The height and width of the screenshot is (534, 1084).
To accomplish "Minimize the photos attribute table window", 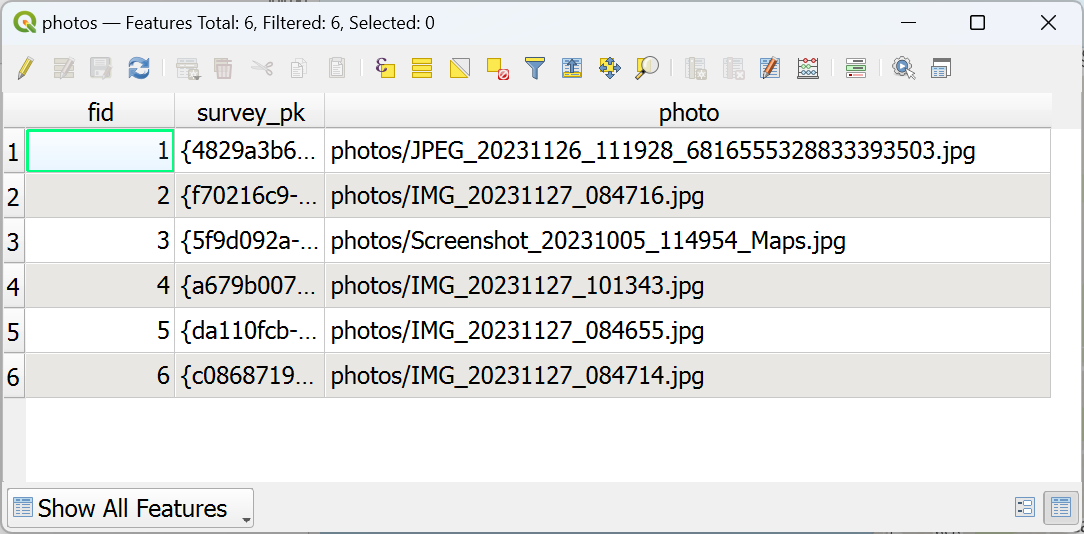I will pyautogui.click(x=910, y=23).
